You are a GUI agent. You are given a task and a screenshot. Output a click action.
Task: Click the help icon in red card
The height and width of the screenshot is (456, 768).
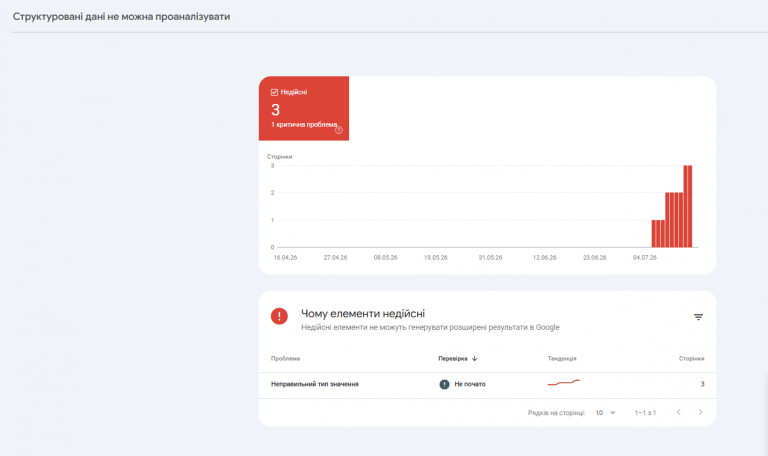pos(338,130)
